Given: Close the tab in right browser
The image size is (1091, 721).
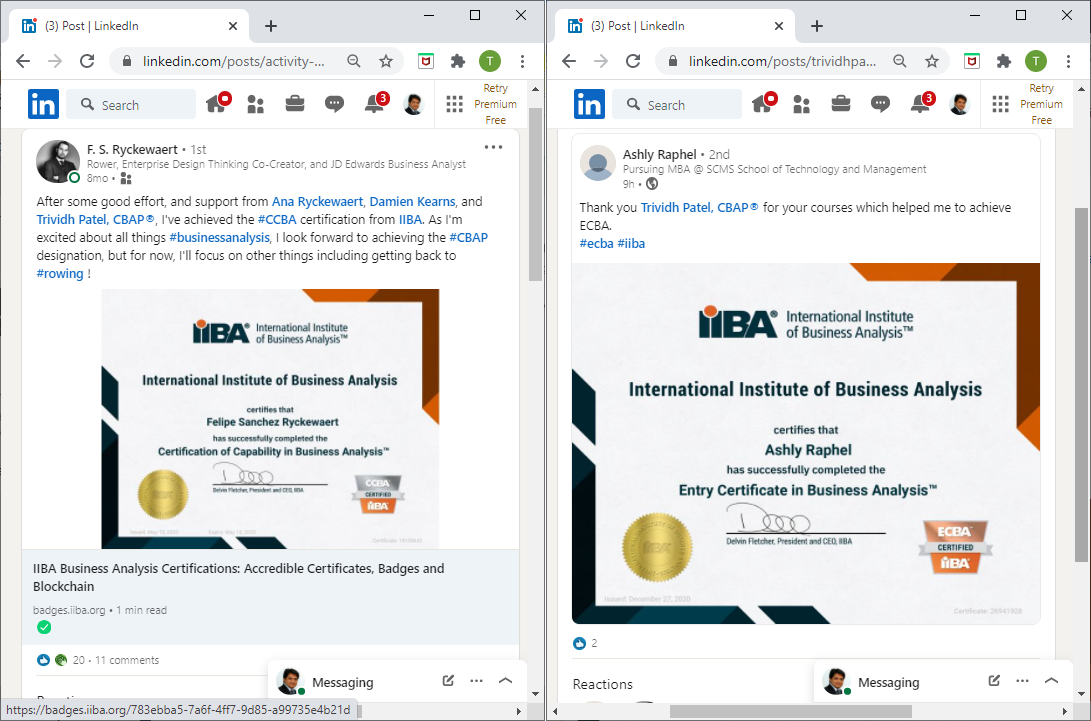Looking at the screenshot, I should (x=779, y=26).
